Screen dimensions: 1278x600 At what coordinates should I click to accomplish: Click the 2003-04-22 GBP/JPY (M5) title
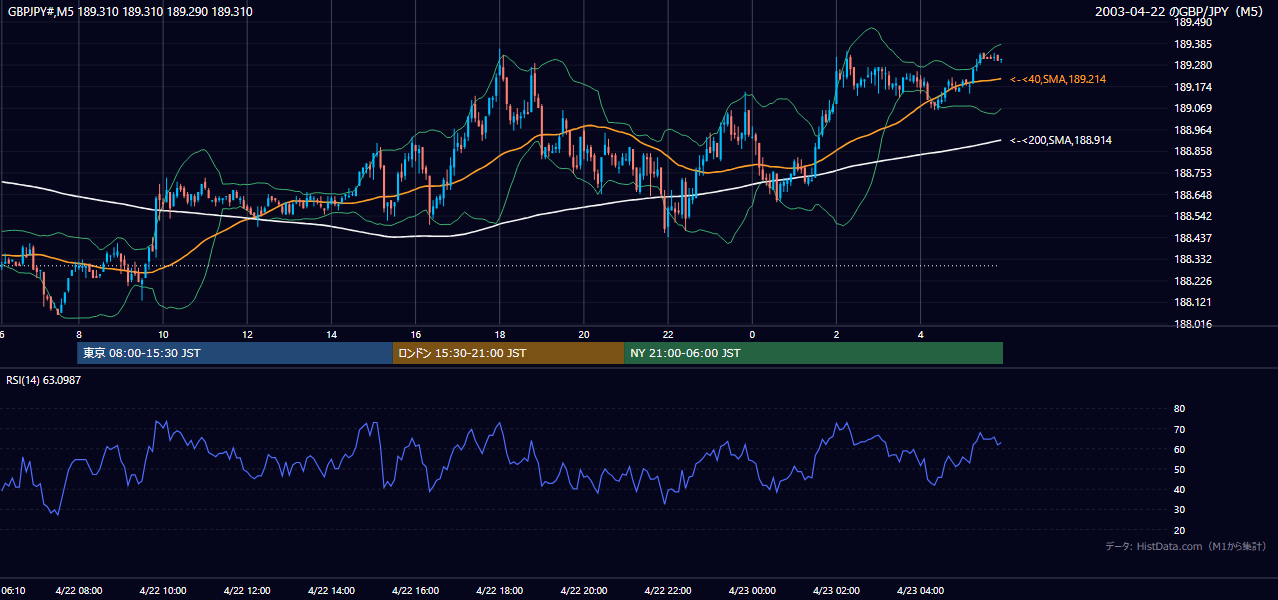tap(1181, 12)
